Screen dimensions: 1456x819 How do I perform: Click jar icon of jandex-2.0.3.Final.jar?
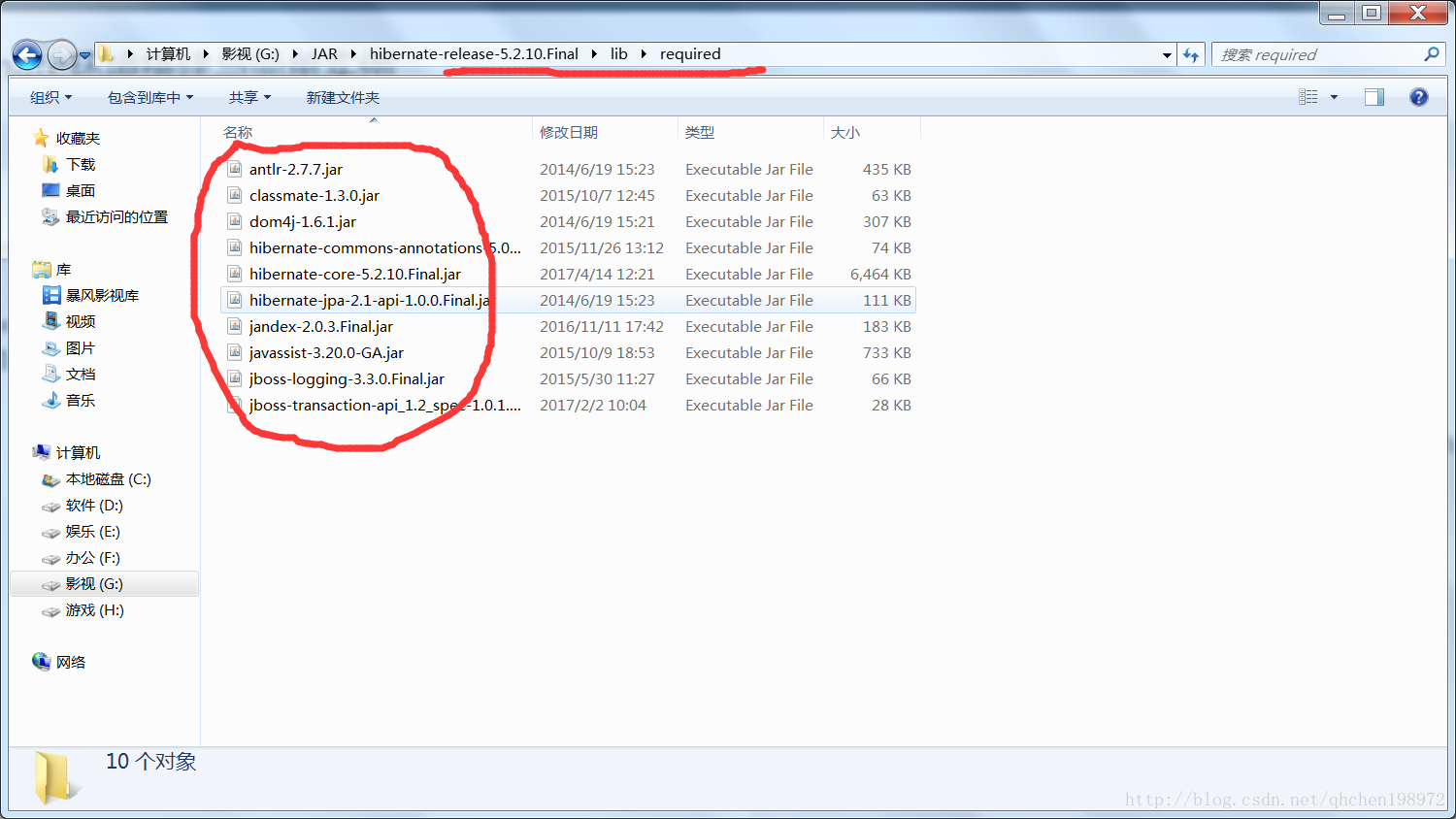(x=234, y=326)
